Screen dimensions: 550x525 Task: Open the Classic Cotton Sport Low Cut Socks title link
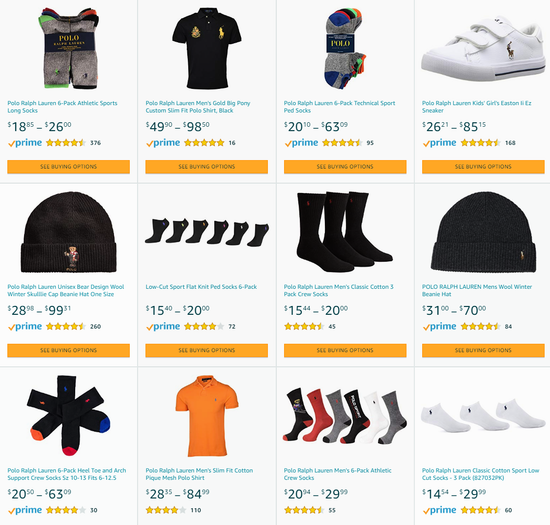(x=481, y=474)
